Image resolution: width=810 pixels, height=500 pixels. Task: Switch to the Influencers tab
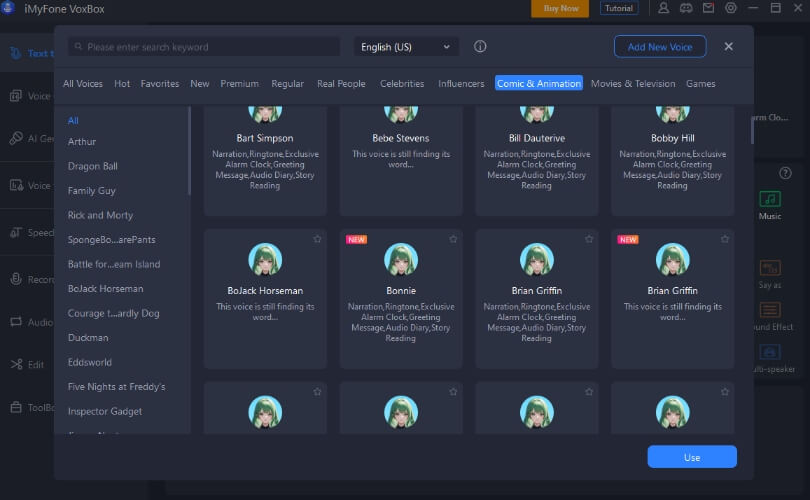461,84
